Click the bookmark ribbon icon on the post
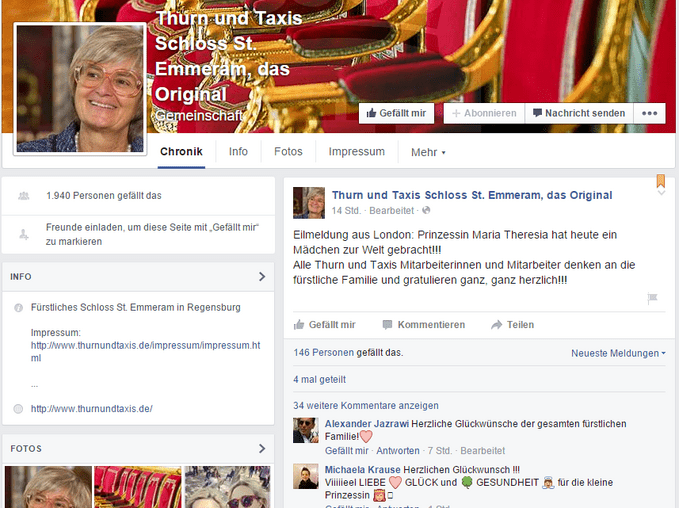The image size is (679, 508). click(x=660, y=182)
